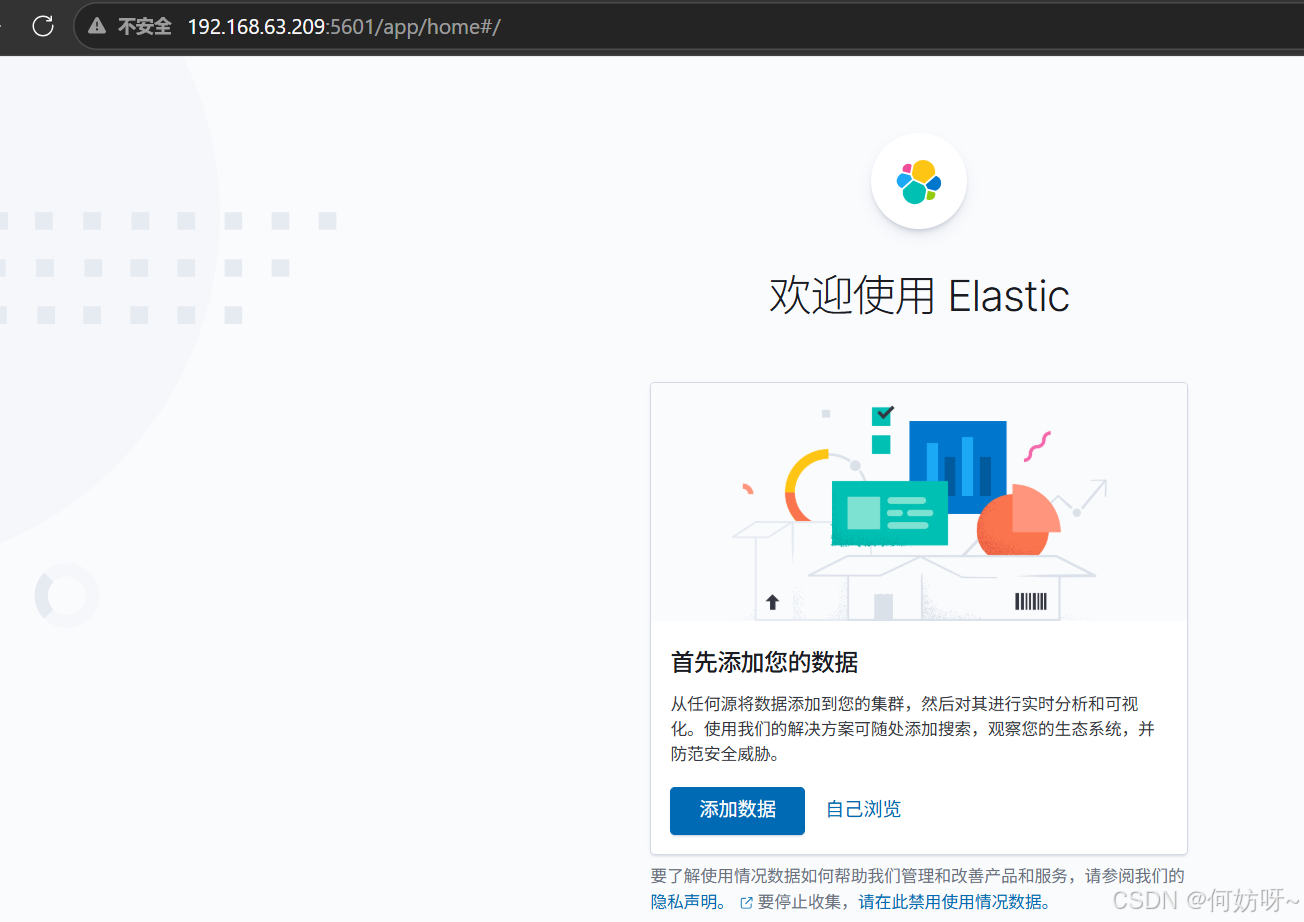1304x922 pixels.
Task: Click the 添加数据 button
Action: (737, 810)
